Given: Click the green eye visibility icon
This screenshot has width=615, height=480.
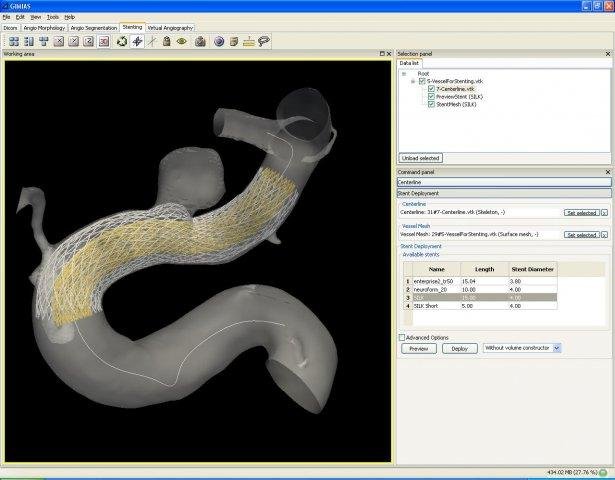Looking at the screenshot, I should pyautogui.click(x=182, y=41).
